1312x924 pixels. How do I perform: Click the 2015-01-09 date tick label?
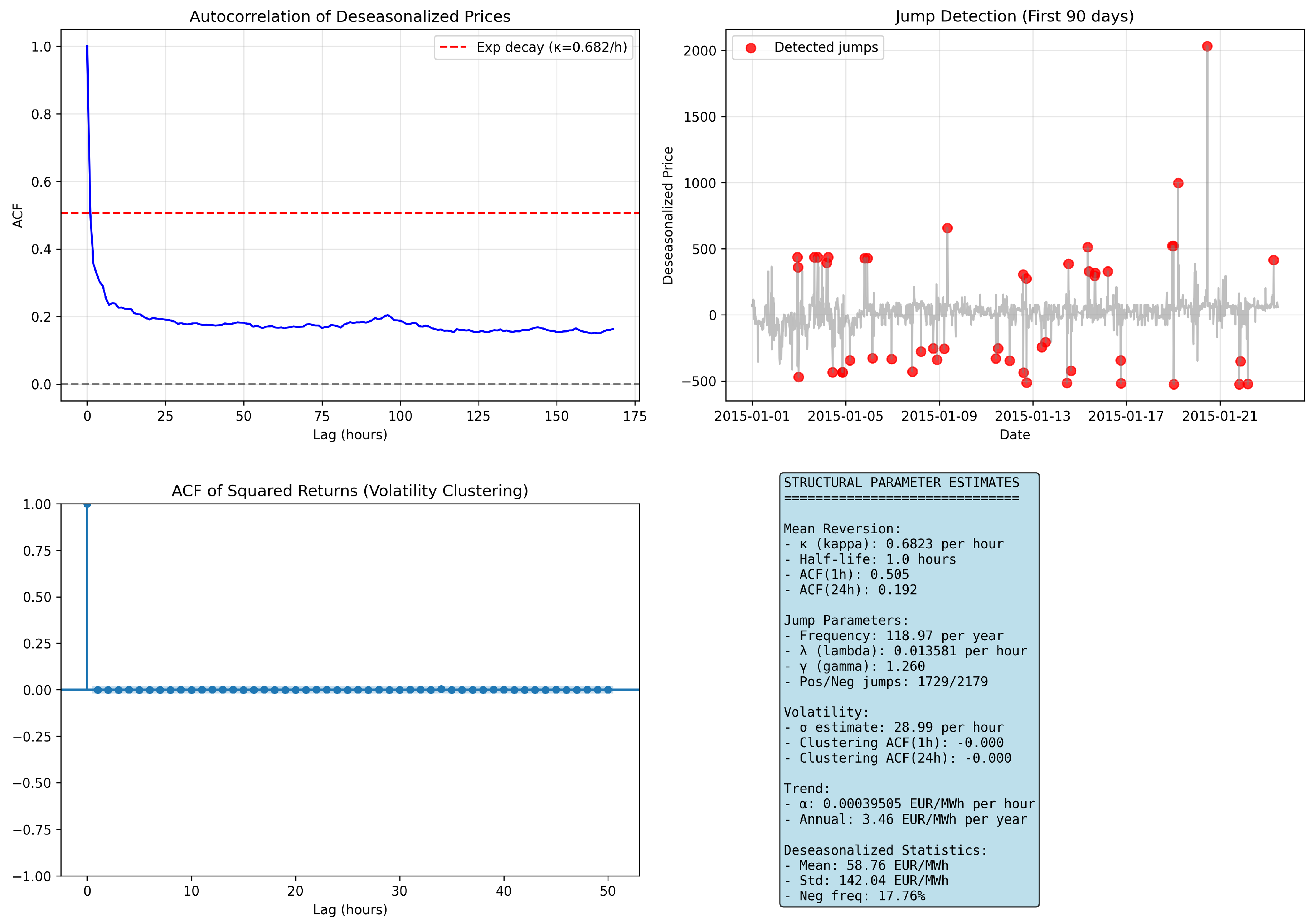(x=939, y=416)
